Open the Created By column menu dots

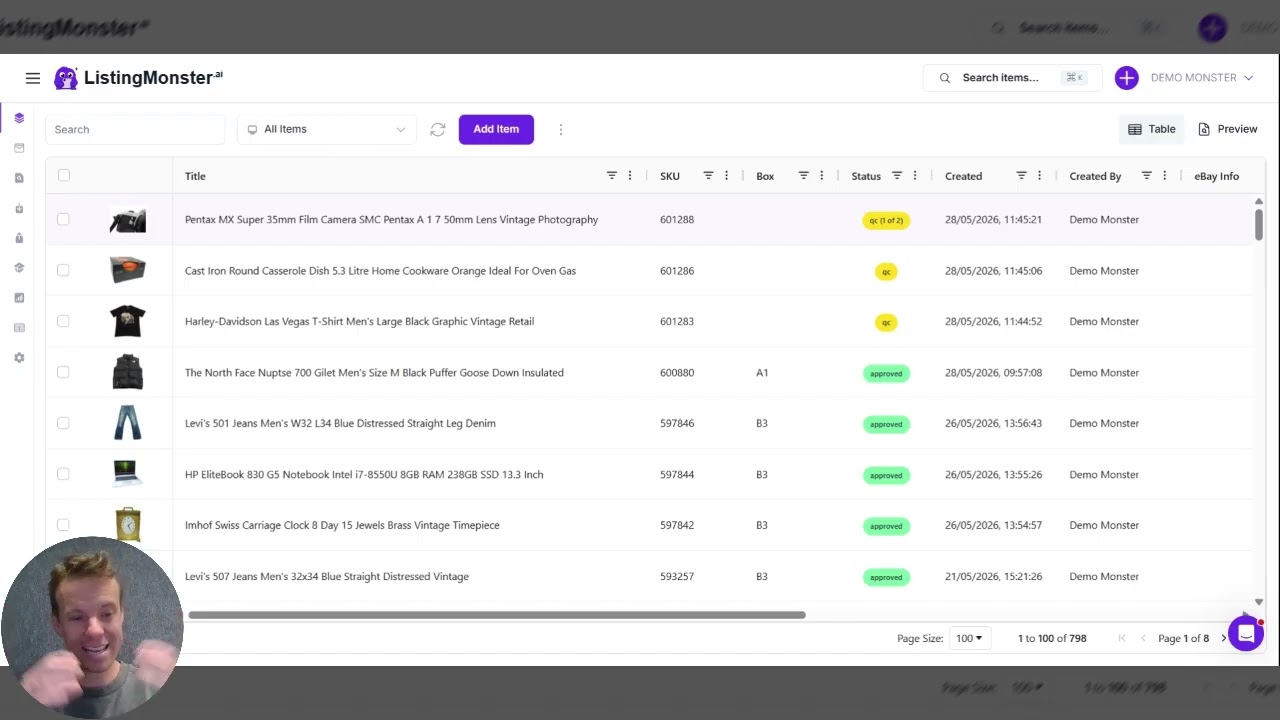(x=1165, y=176)
